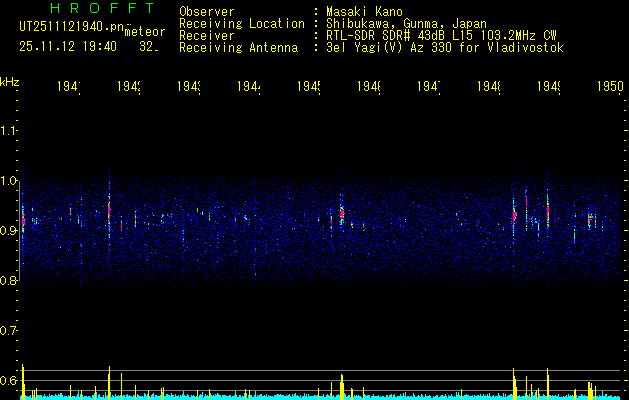The height and width of the screenshot is (400, 629).
Task: Click the red echo streak at 1949
Action: pyautogui.click(x=548, y=209)
